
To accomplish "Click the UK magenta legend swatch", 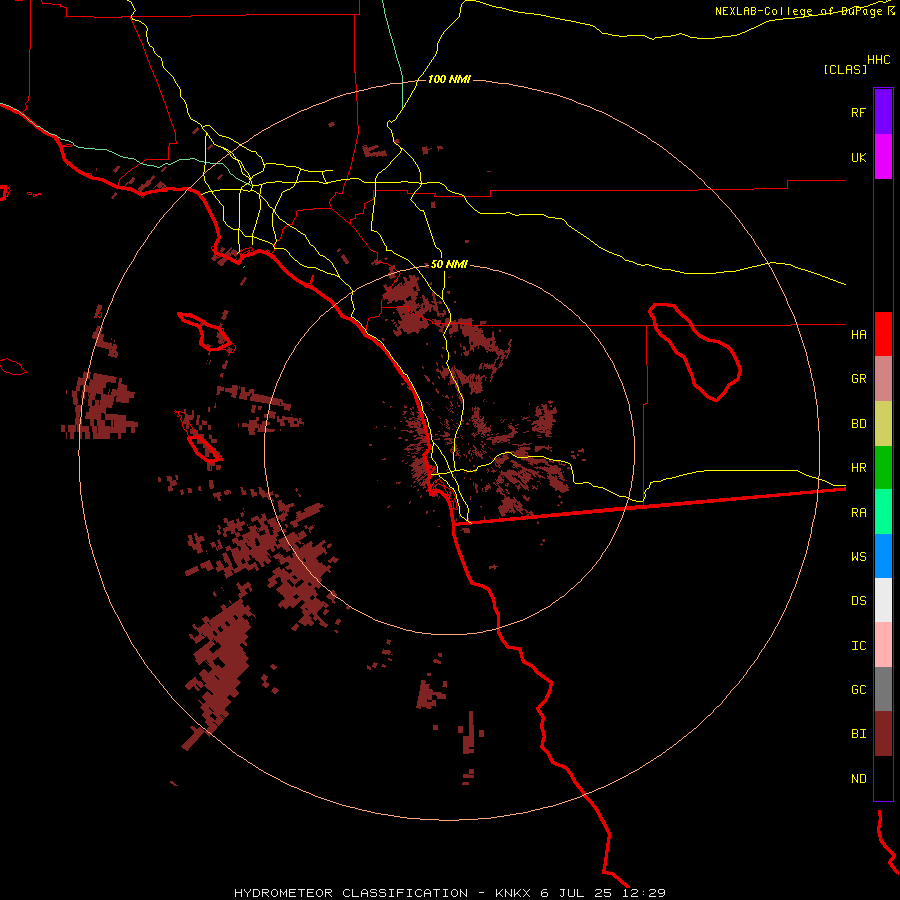I will [x=883, y=157].
